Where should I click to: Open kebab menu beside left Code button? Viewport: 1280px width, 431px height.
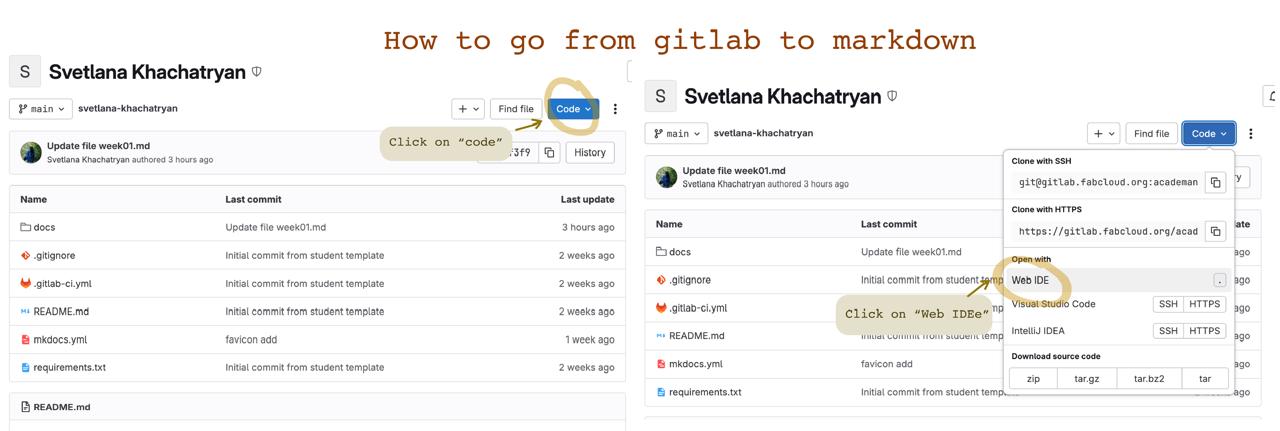[x=615, y=109]
